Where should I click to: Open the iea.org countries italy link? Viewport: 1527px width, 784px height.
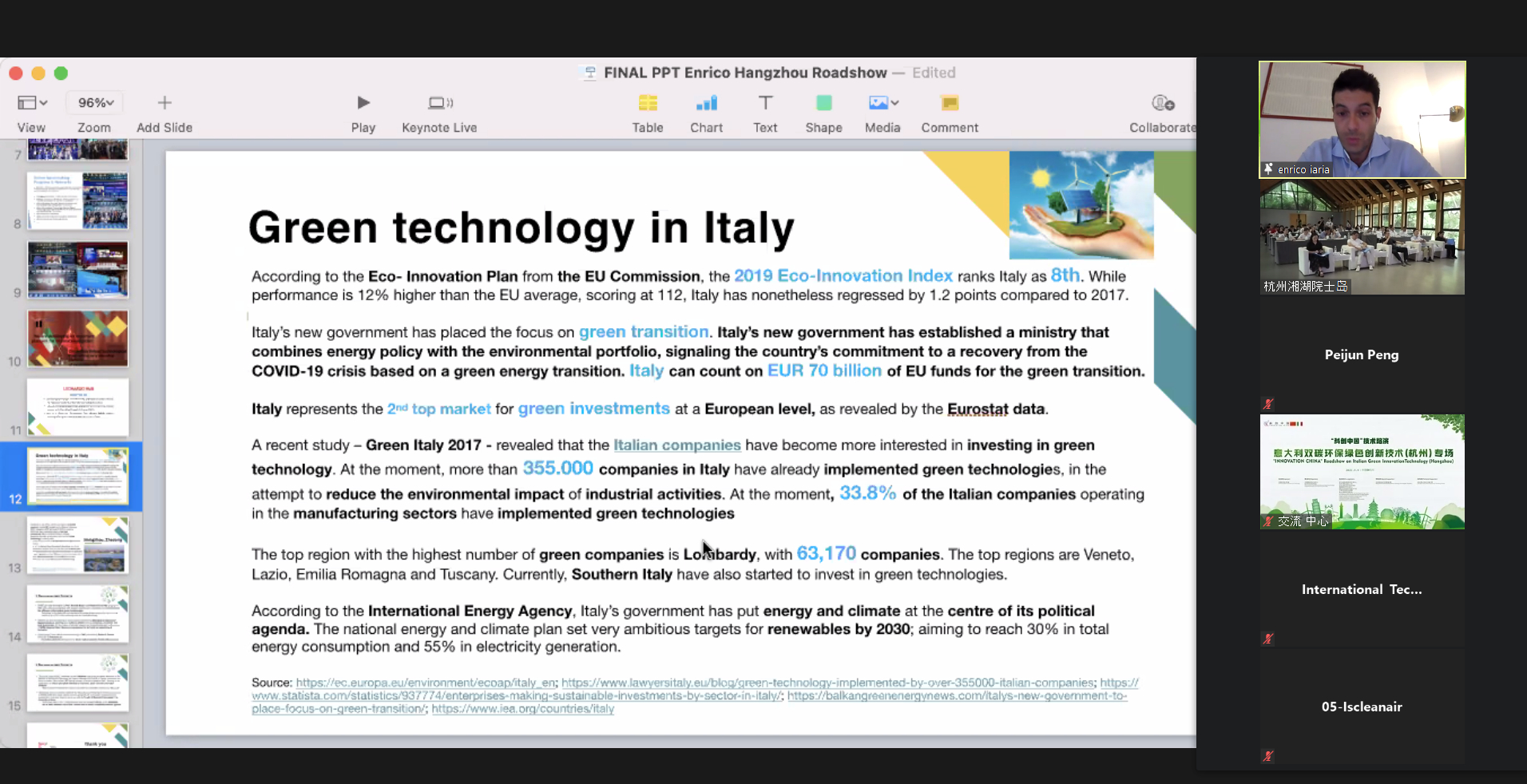[x=523, y=709]
